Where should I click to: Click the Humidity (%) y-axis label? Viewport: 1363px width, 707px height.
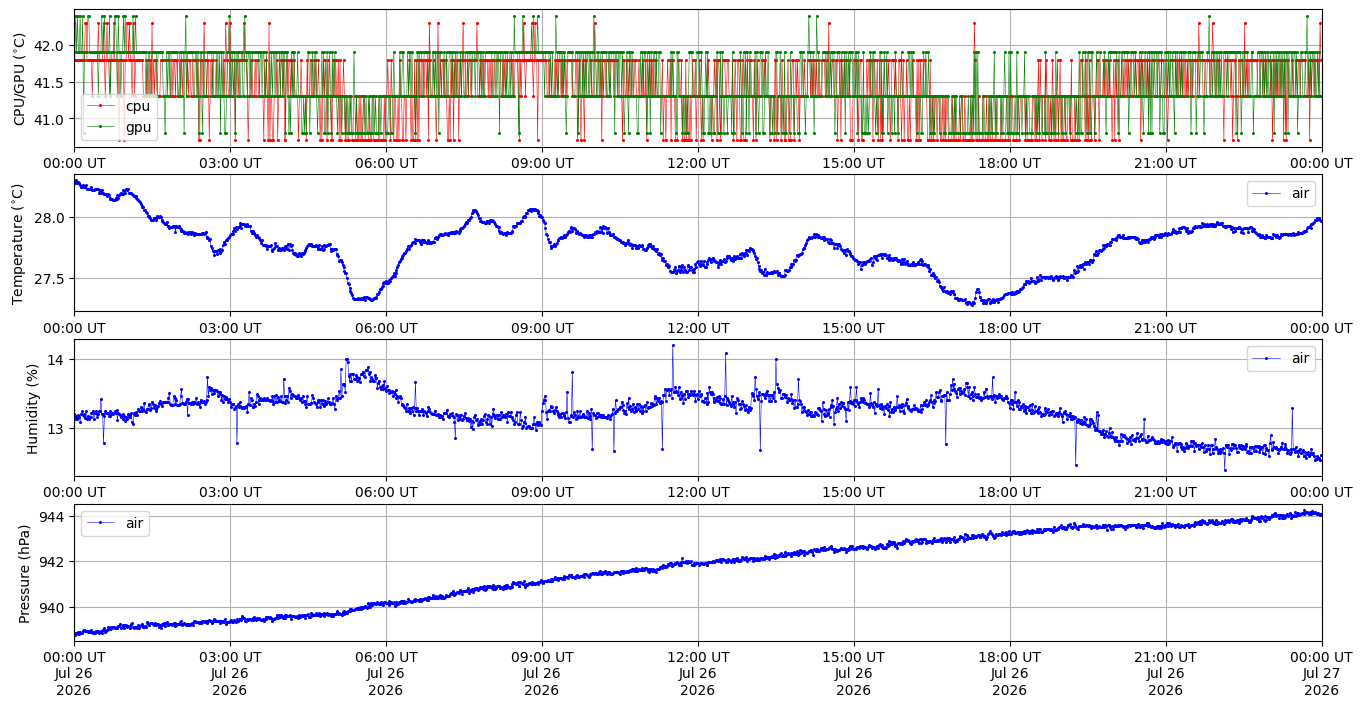click(x=33, y=408)
